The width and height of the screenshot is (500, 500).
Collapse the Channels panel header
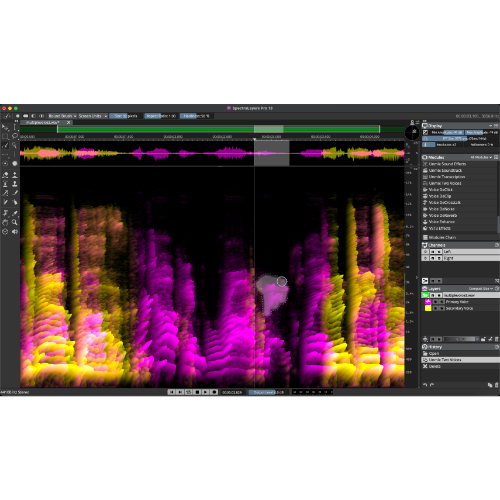pos(460,245)
